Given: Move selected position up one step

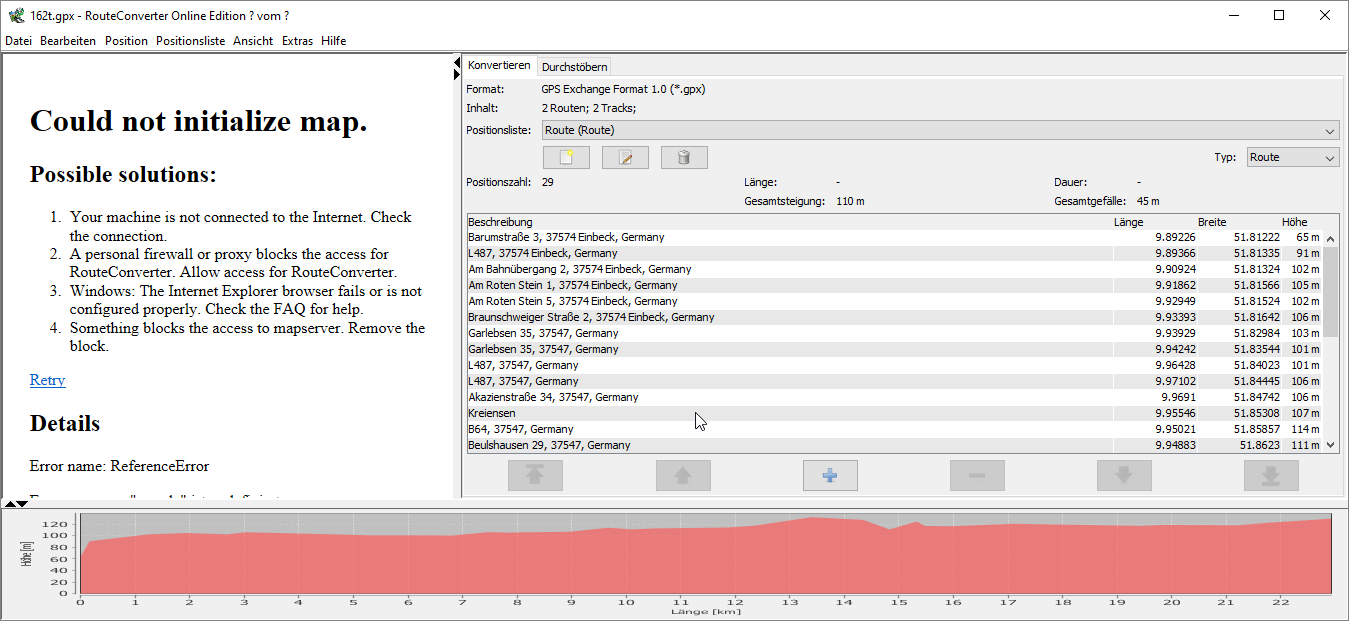Looking at the screenshot, I should (683, 476).
